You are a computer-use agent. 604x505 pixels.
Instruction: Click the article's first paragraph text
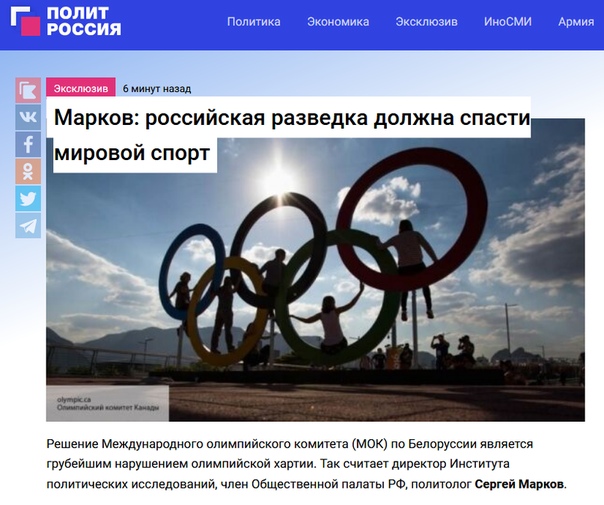(307, 464)
